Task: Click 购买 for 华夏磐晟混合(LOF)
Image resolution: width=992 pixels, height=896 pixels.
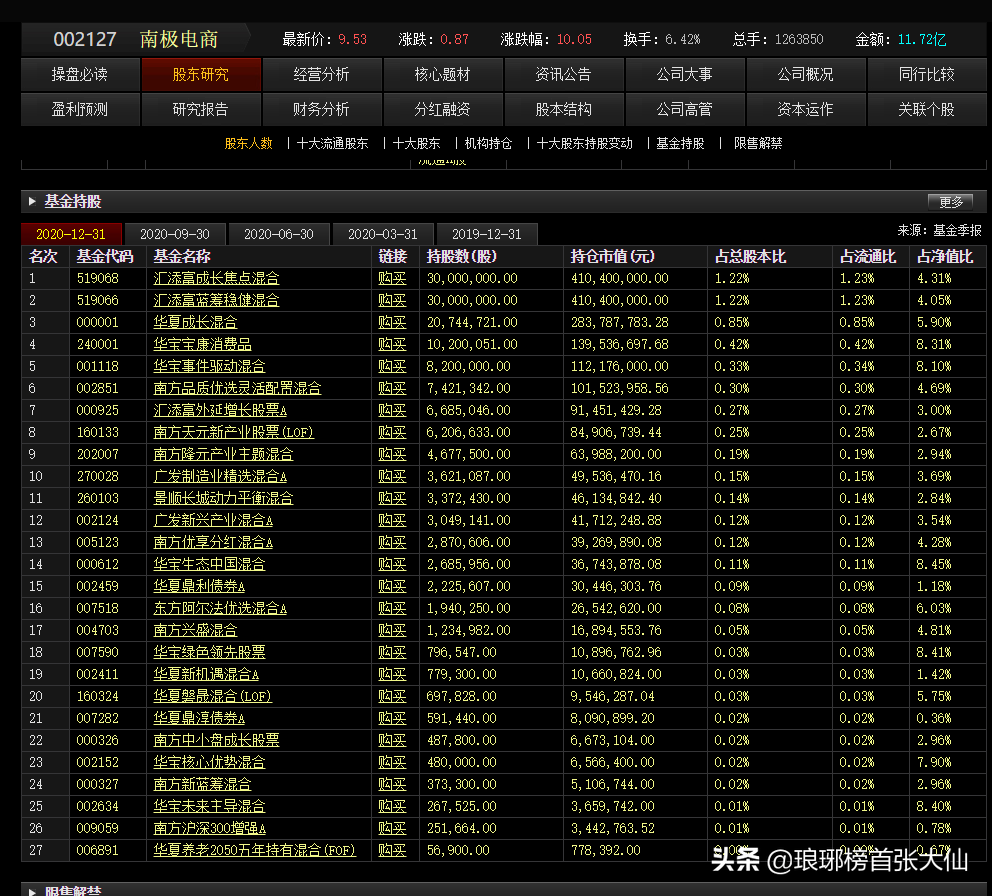Action: tap(392, 697)
